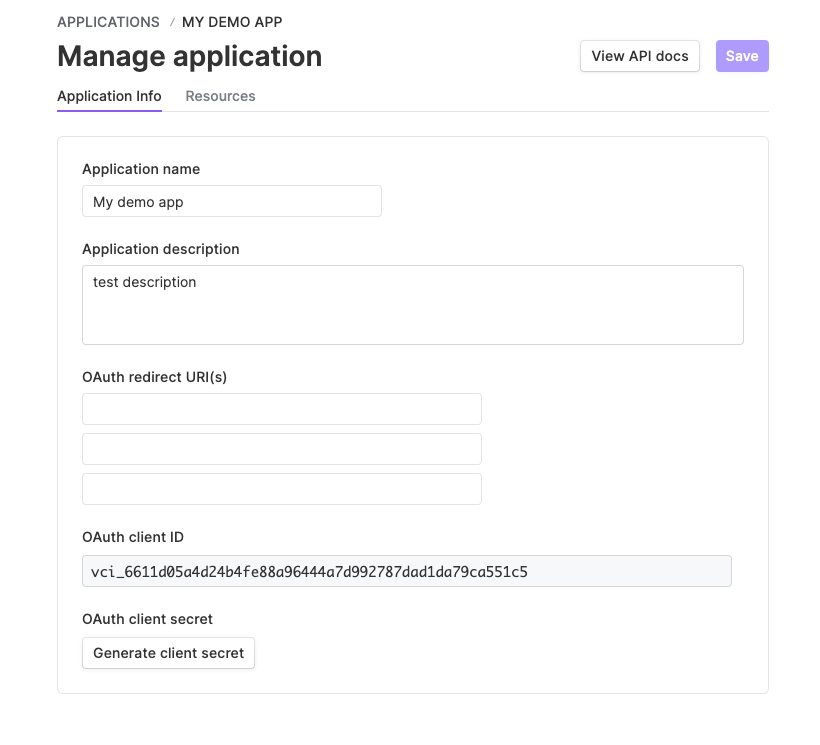Click the OAuth redirect URI(s) label

point(154,377)
